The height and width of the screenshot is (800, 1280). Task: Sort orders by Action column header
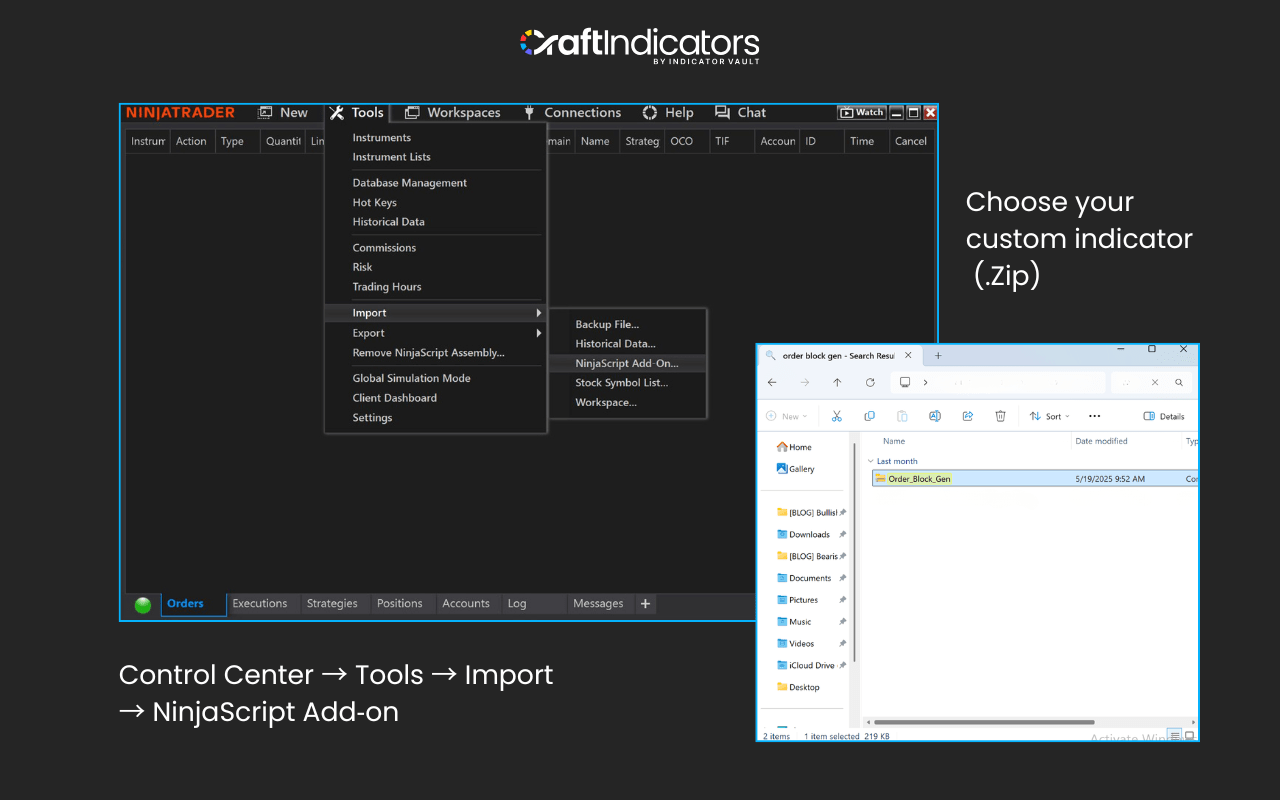[191, 141]
